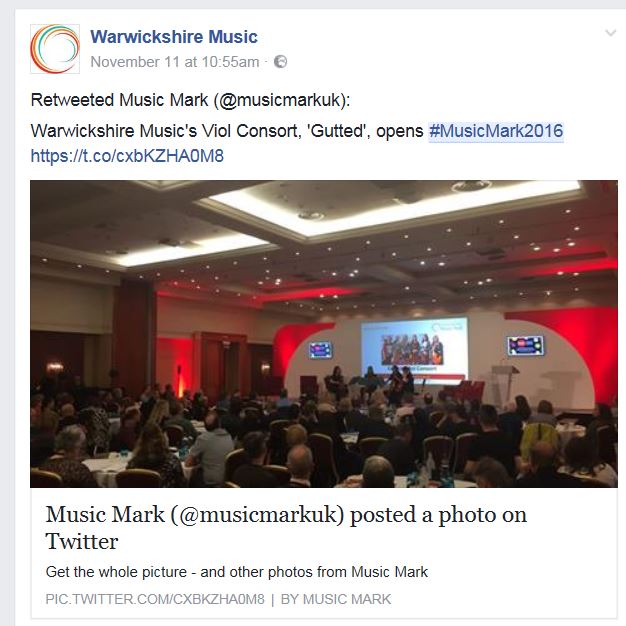Open the https://t.co/cxbKZHA0M8 link
Viewport: 626px width, 626px height.
127,156
